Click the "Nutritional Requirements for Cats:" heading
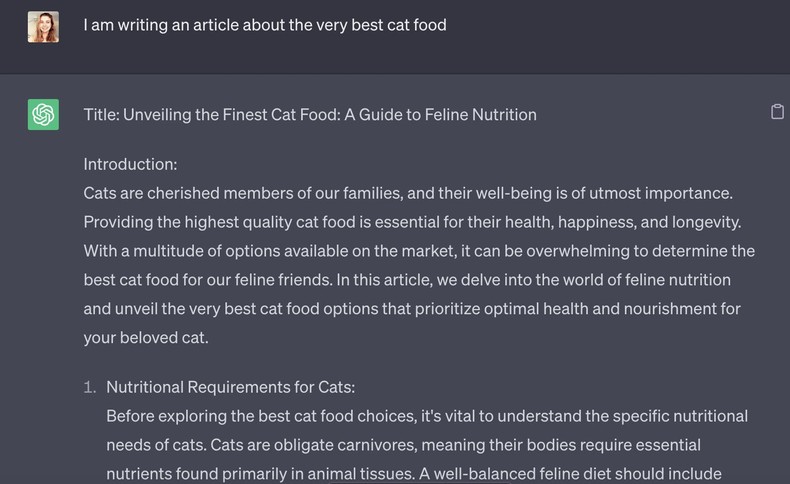Image resolution: width=790 pixels, height=484 pixels. (x=230, y=387)
